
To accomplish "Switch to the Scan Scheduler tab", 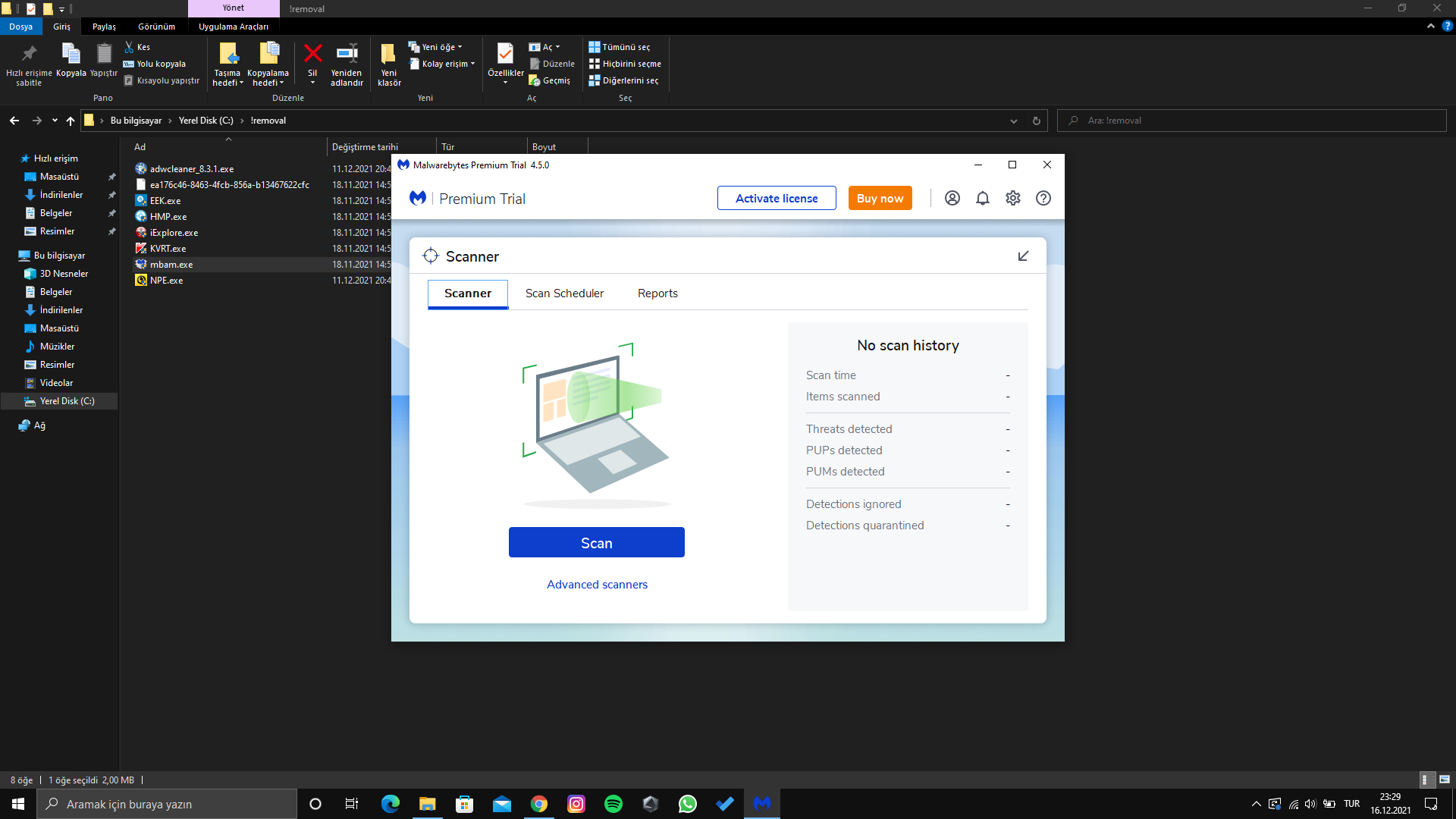I will coord(564,293).
